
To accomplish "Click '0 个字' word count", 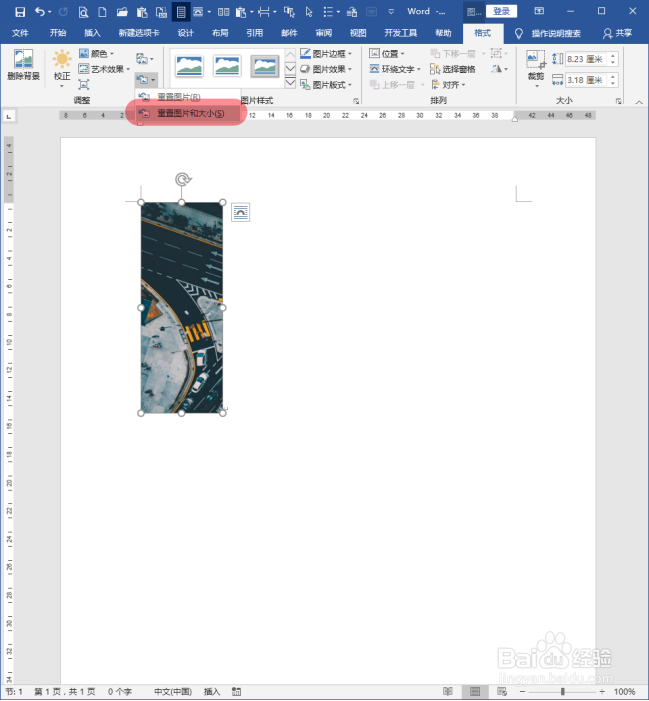I will (x=120, y=692).
